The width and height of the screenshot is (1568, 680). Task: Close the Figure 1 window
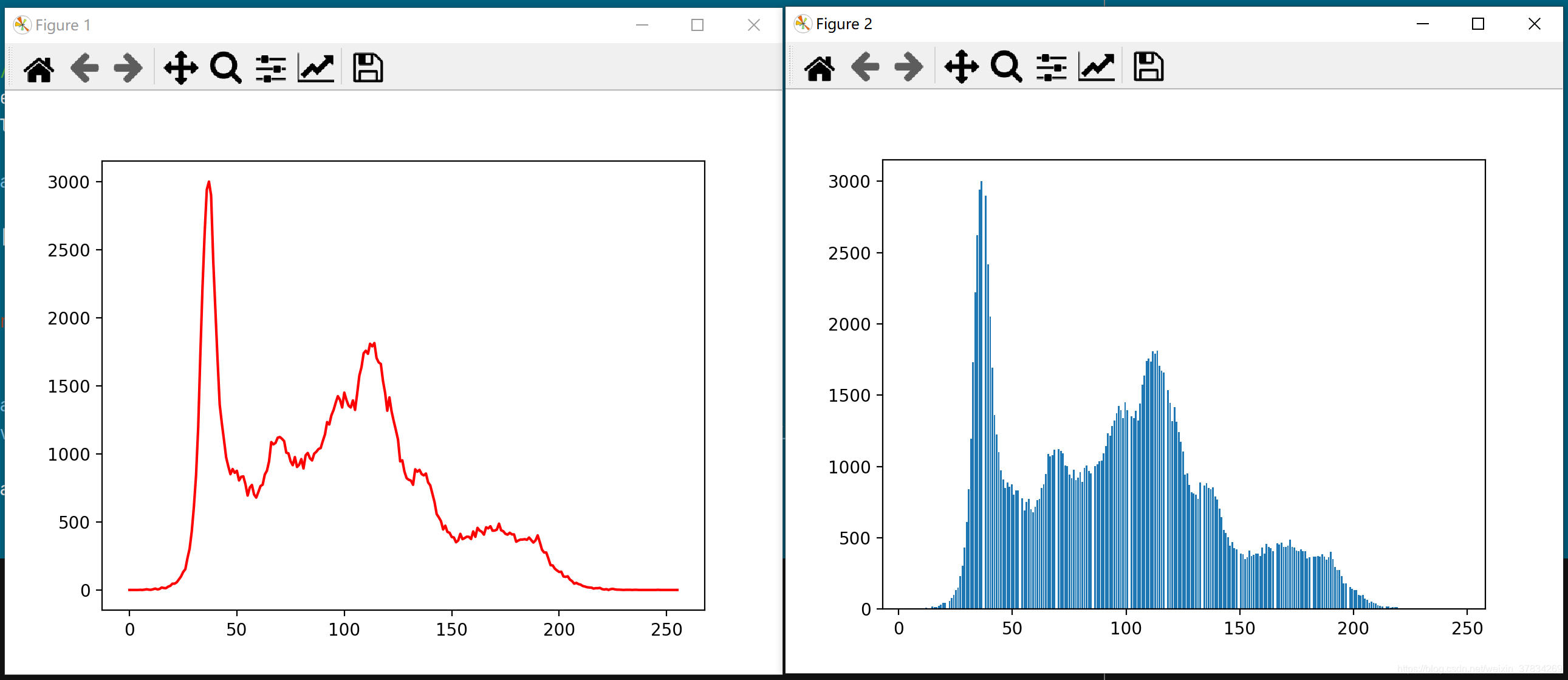tap(753, 25)
